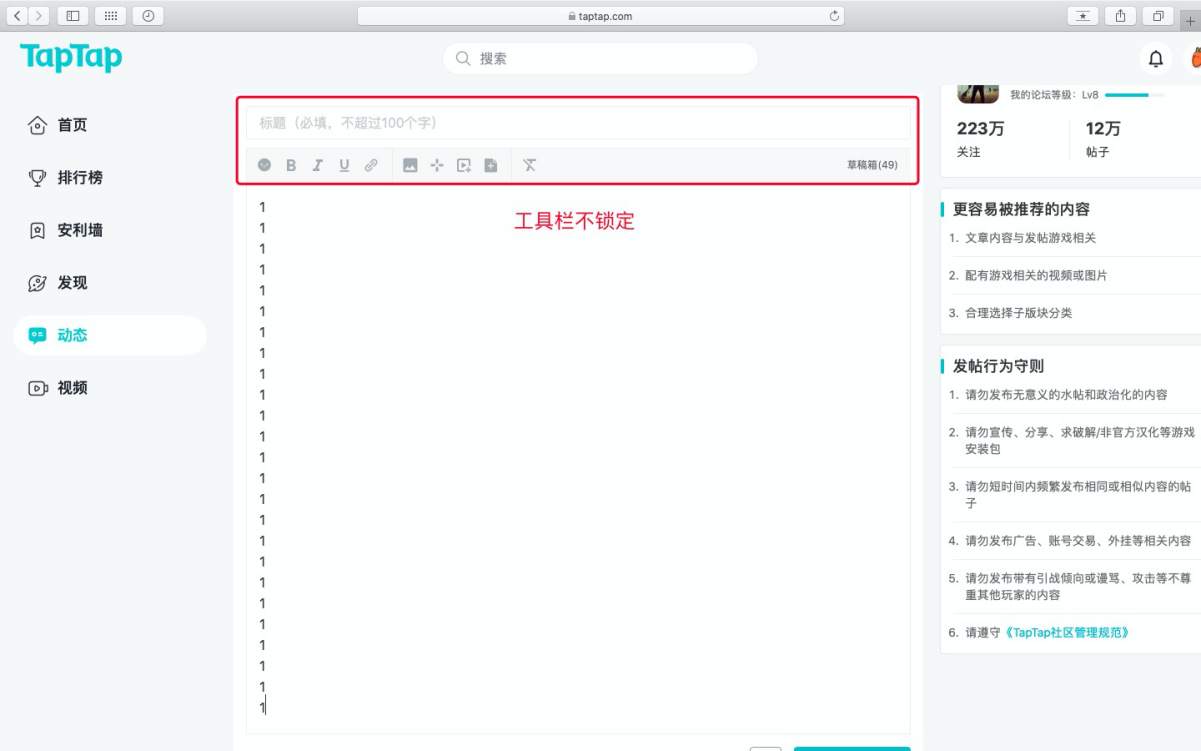
Task: Click the forum level Lv8 progress bar
Action: pyautogui.click(x=1134, y=95)
